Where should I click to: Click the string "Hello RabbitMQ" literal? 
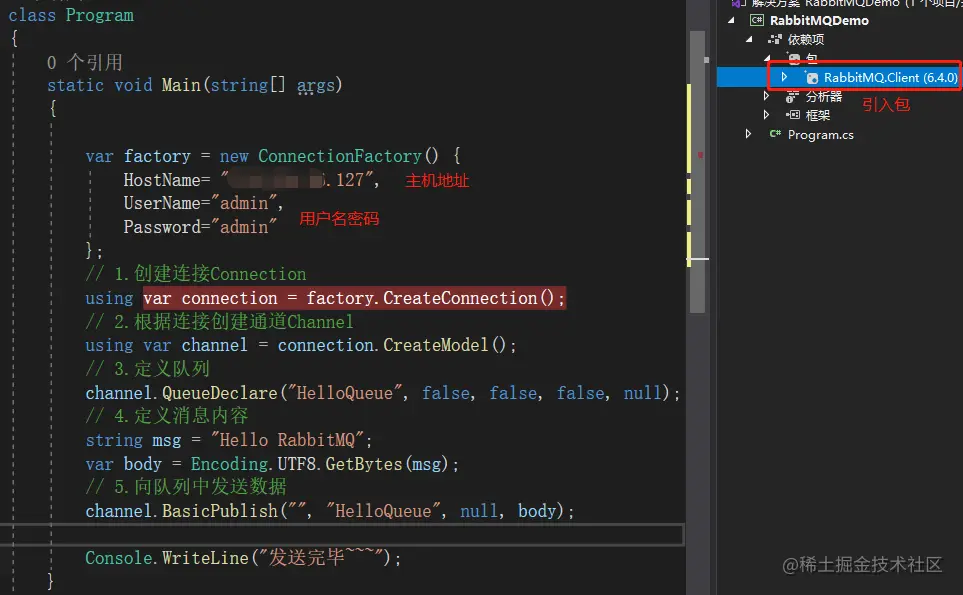[x=287, y=440]
